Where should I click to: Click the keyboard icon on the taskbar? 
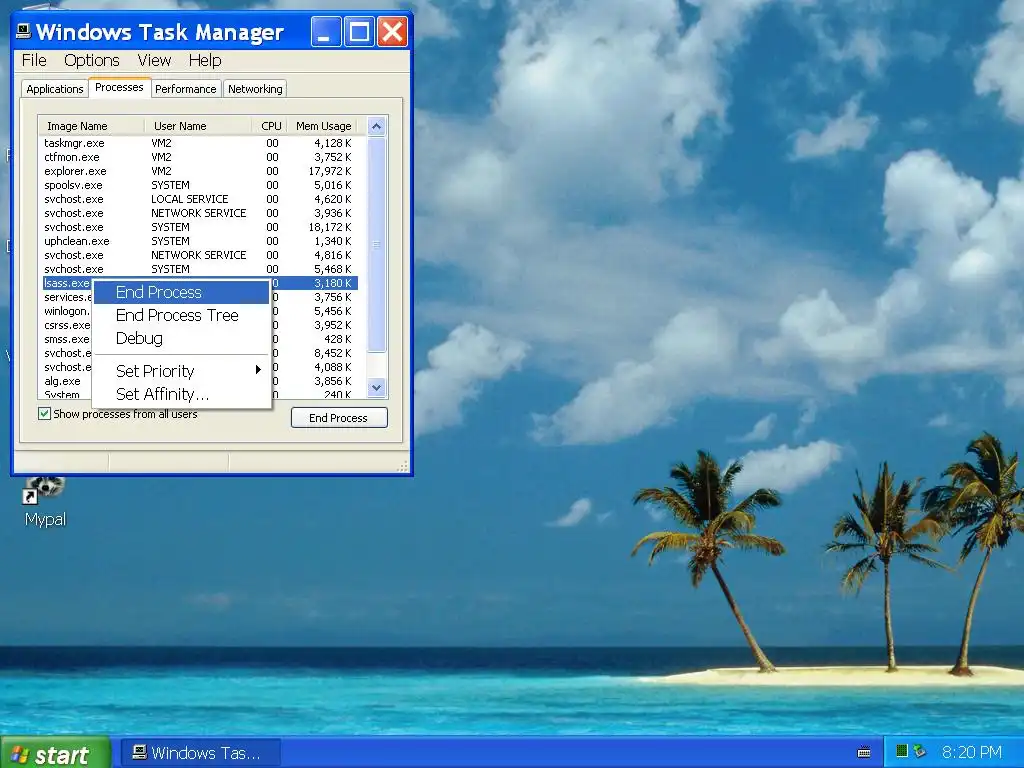pos(864,752)
